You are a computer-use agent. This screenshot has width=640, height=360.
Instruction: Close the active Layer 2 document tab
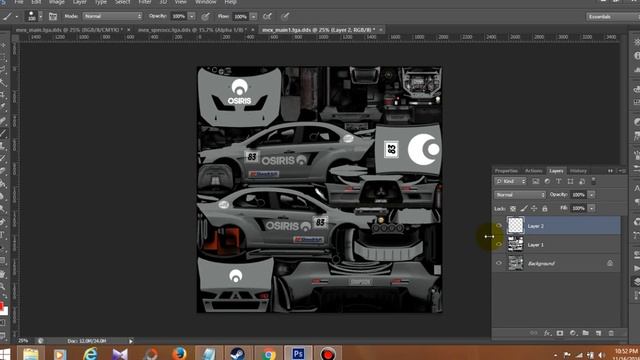coord(380,30)
